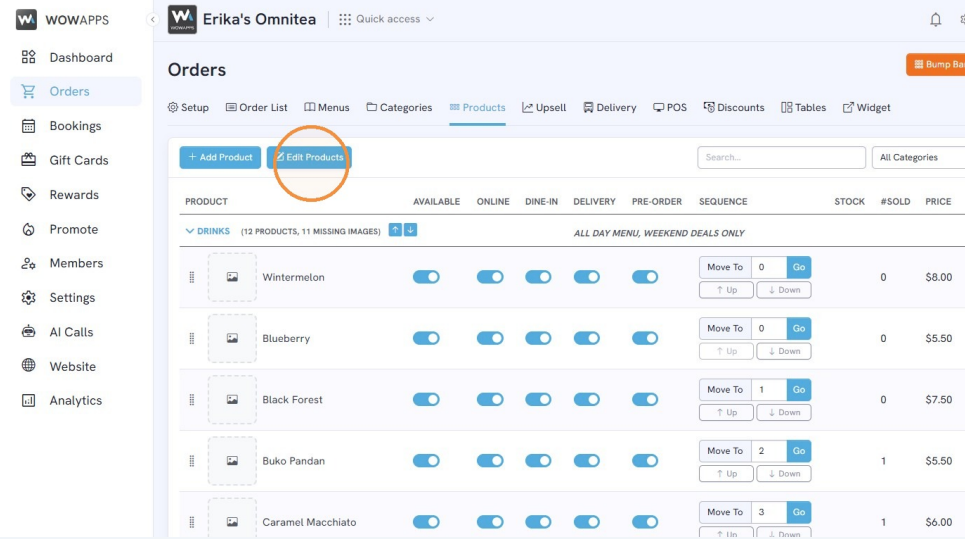965x539 pixels.
Task: Click the Edit Products button
Action: click(x=309, y=158)
